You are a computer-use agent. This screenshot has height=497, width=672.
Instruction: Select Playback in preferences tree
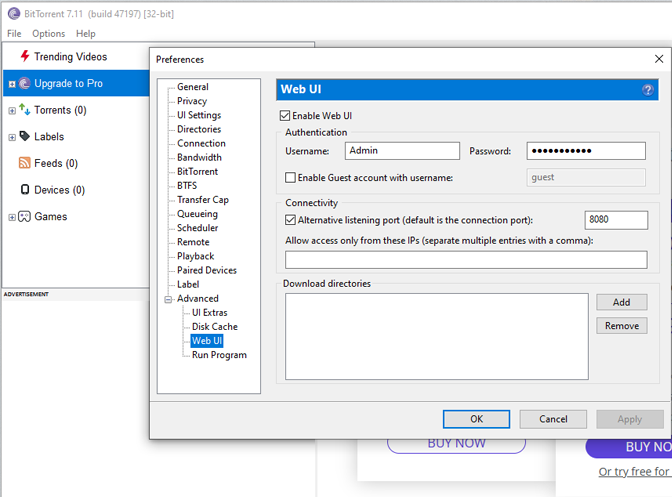click(x=195, y=256)
